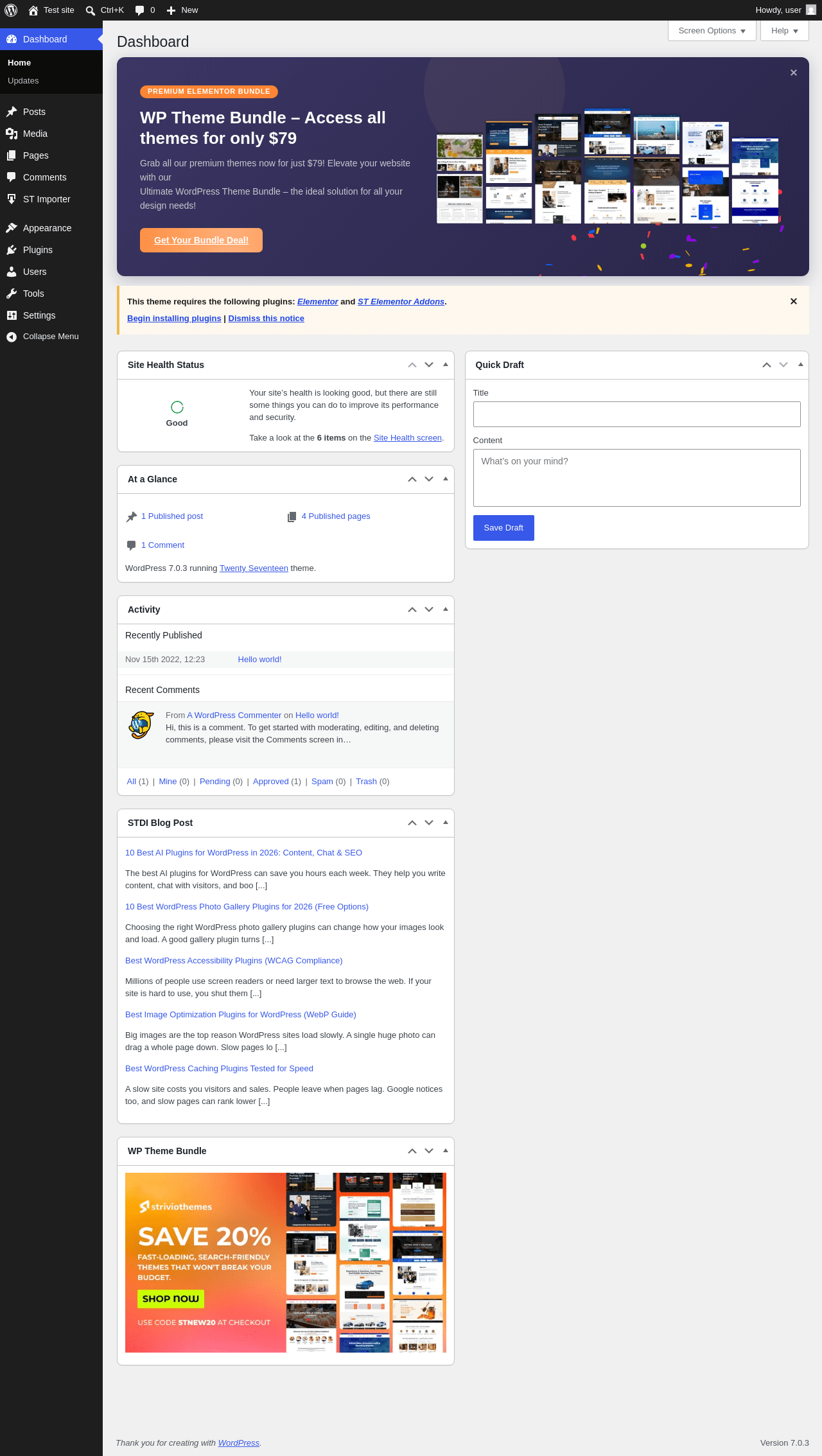Click the WordPress logo in admin bar
This screenshot has height=1456, width=822.
click(11, 10)
